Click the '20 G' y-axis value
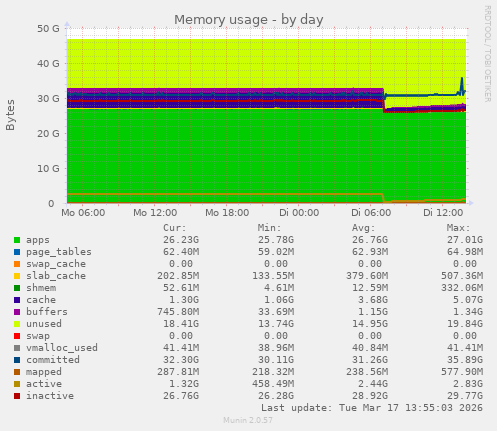This screenshot has width=497, height=431. click(x=48, y=134)
